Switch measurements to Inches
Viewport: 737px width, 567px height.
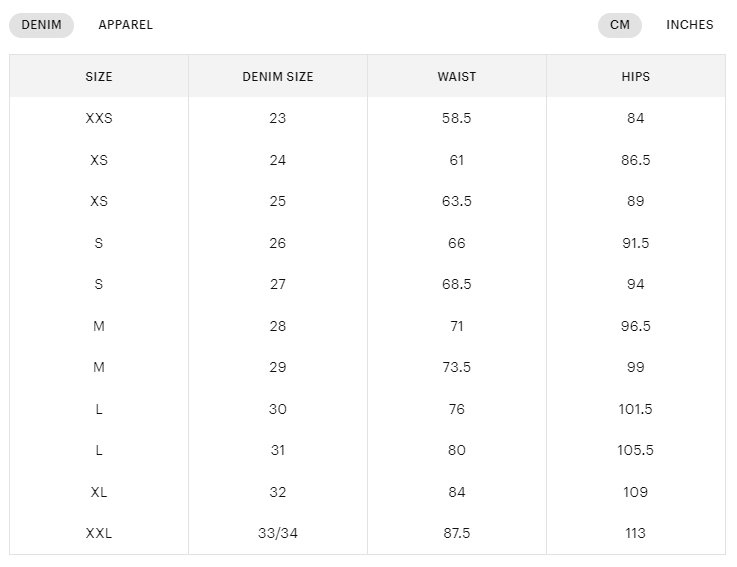[689, 25]
